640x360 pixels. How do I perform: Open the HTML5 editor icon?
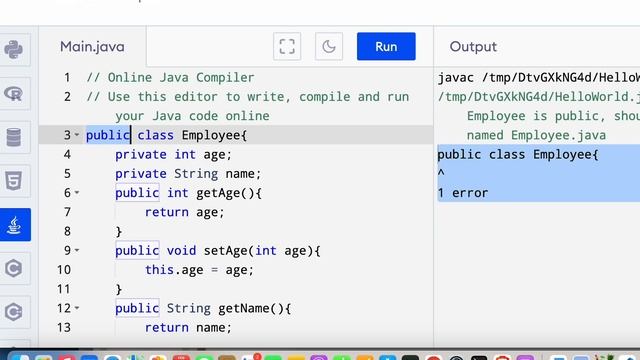(x=14, y=181)
